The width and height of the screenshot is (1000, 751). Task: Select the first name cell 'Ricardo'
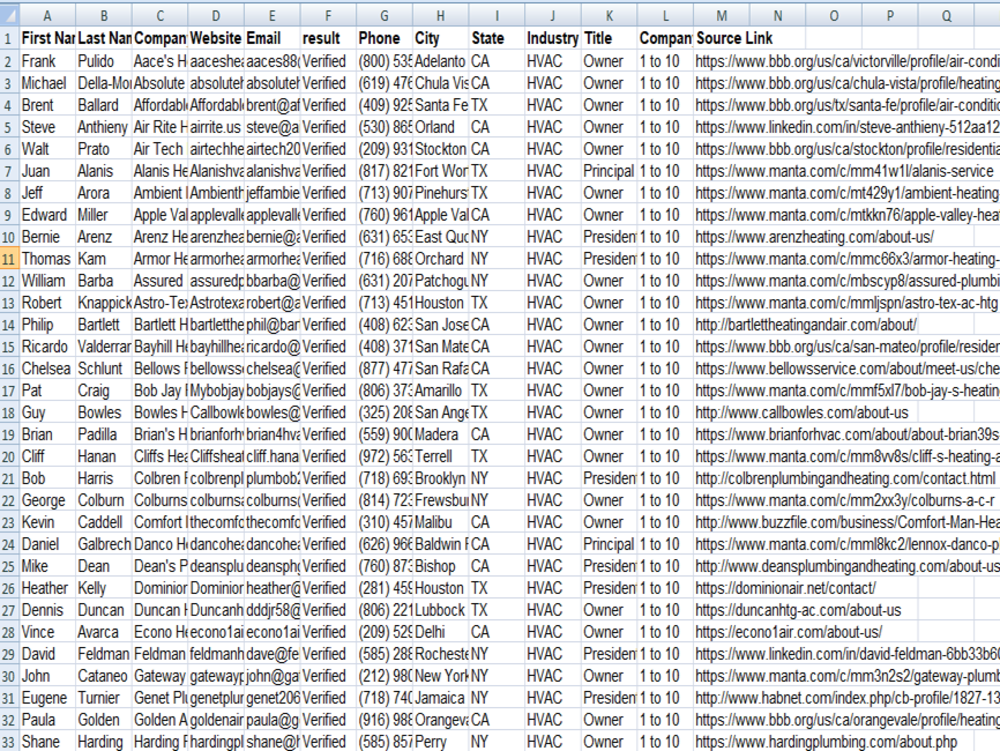(48, 347)
